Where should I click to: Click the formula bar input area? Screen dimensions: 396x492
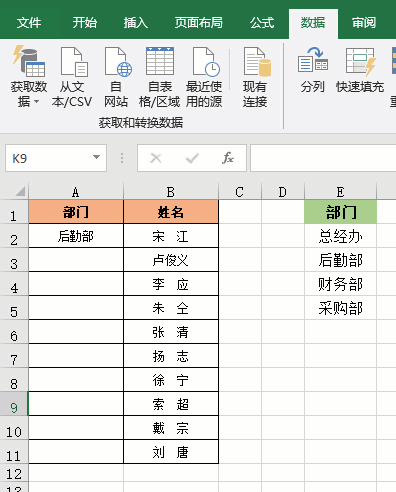pos(323,158)
